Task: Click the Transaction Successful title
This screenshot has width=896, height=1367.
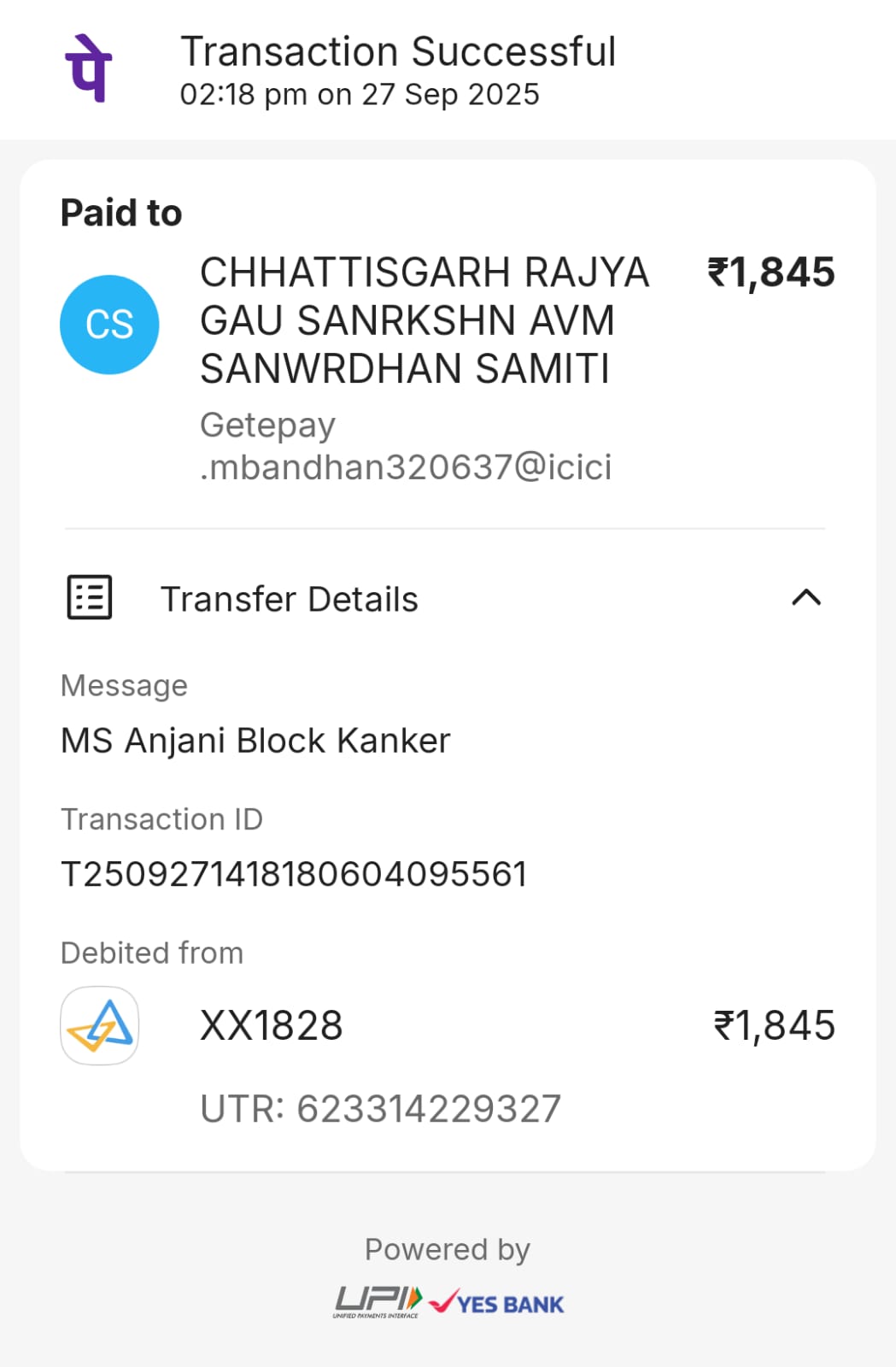Action: pyautogui.click(x=398, y=51)
